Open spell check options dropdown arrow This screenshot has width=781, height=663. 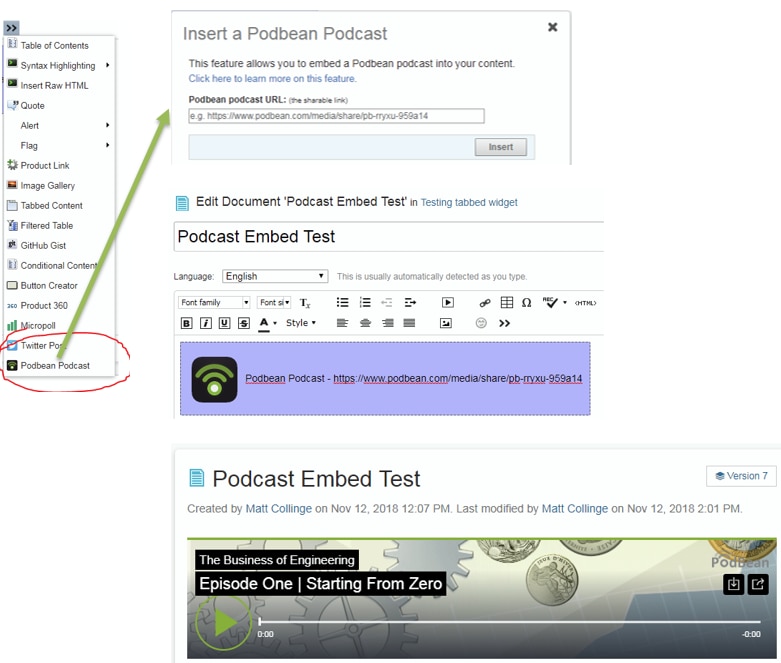pos(565,303)
